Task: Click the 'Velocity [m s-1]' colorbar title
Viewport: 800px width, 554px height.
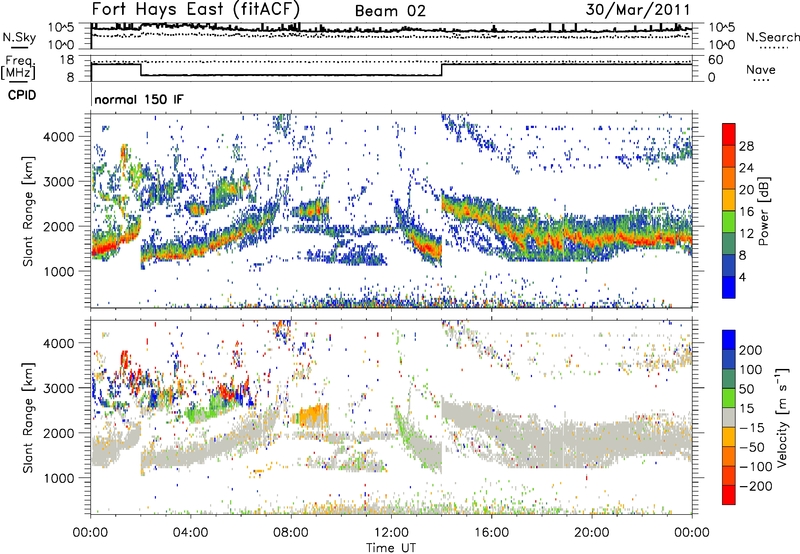Action: 781,417
